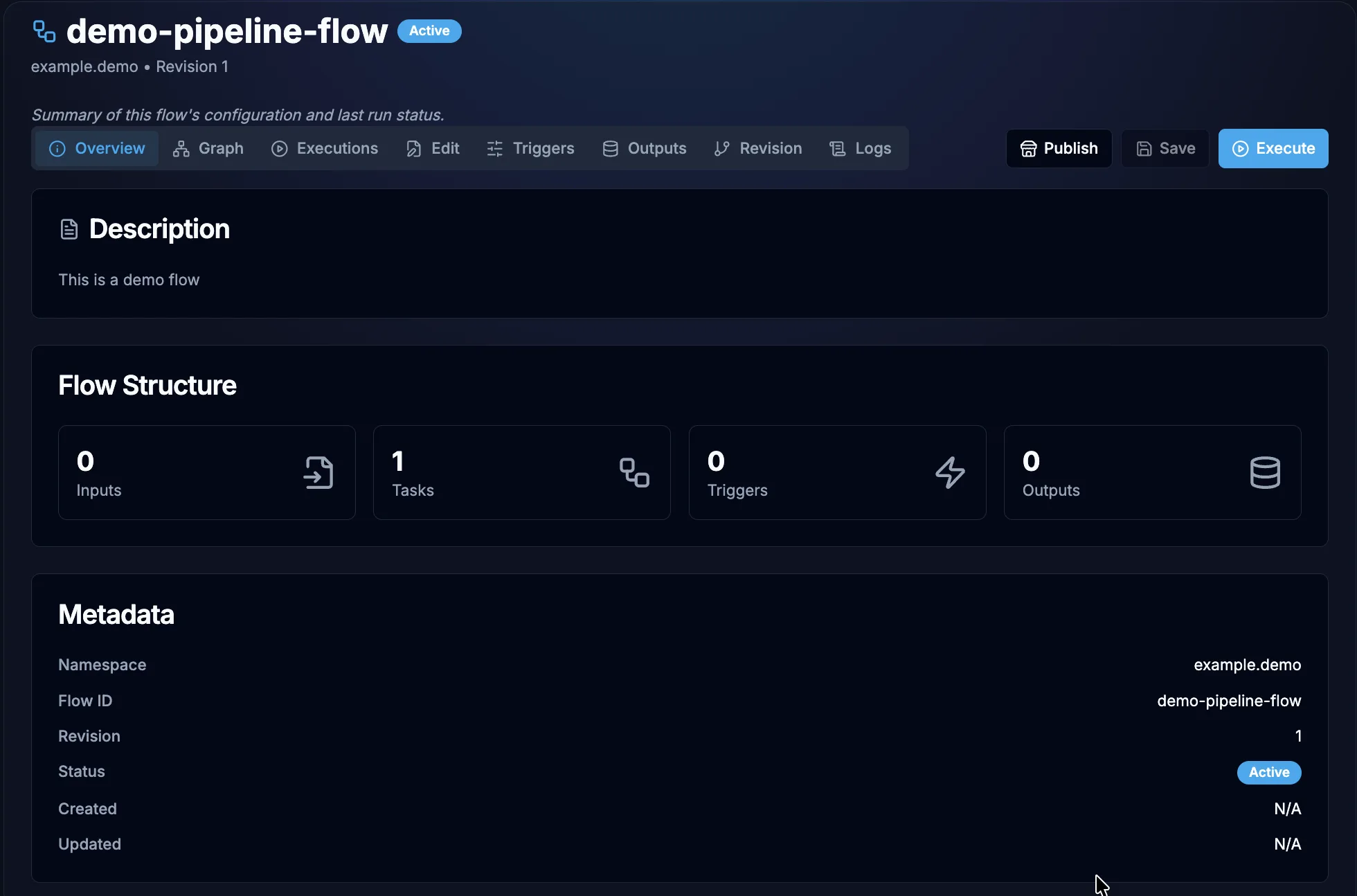Click 'example.demo • Revision 1' subtitle
The image size is (1357, 896).
pyautogui.click(x=129, y=67)
